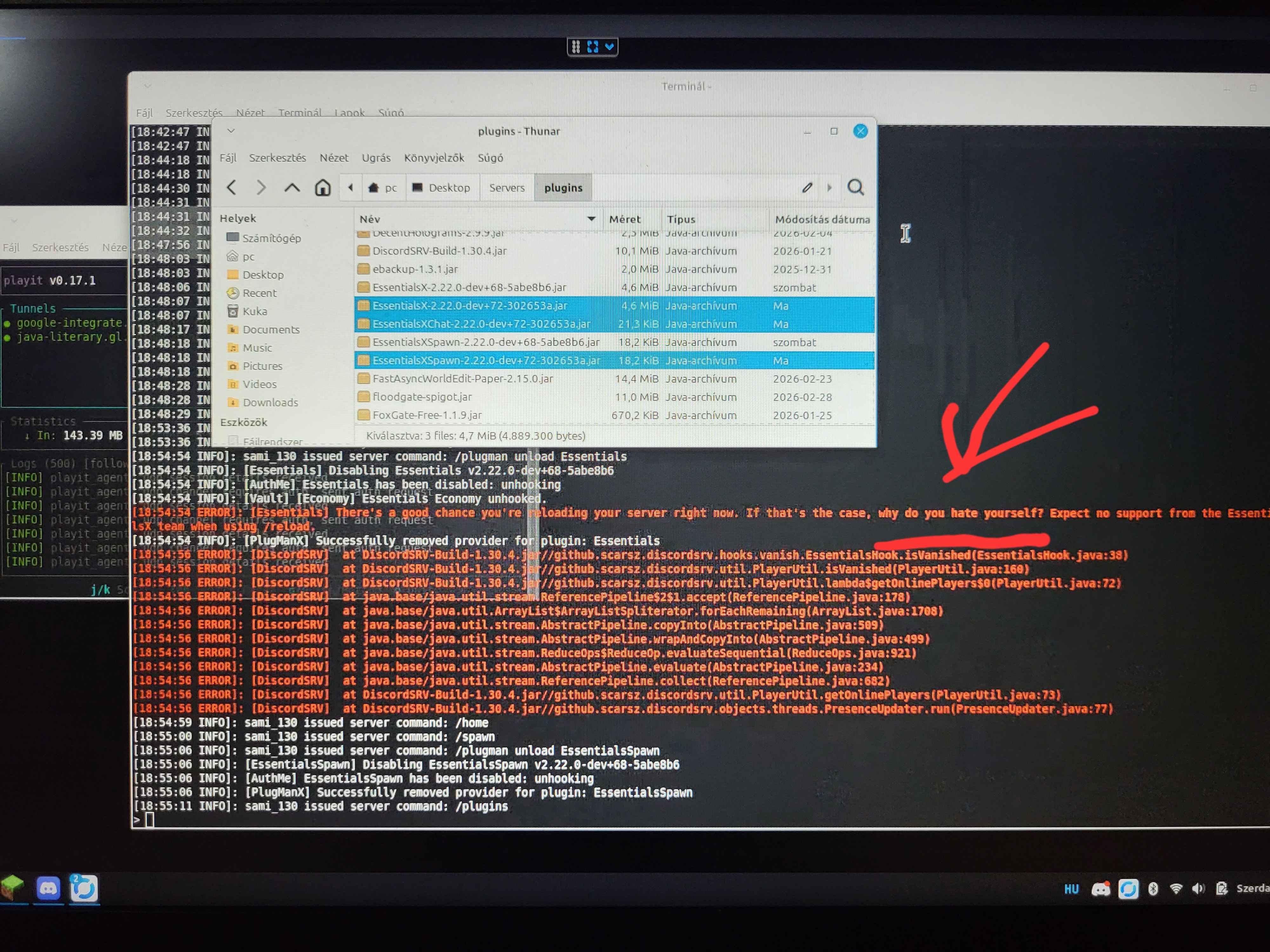Image resolution: width=1270 pixels, height=952 pixels.
Task: Open Fájl menu in Terminál window
Action: [144, 112]
